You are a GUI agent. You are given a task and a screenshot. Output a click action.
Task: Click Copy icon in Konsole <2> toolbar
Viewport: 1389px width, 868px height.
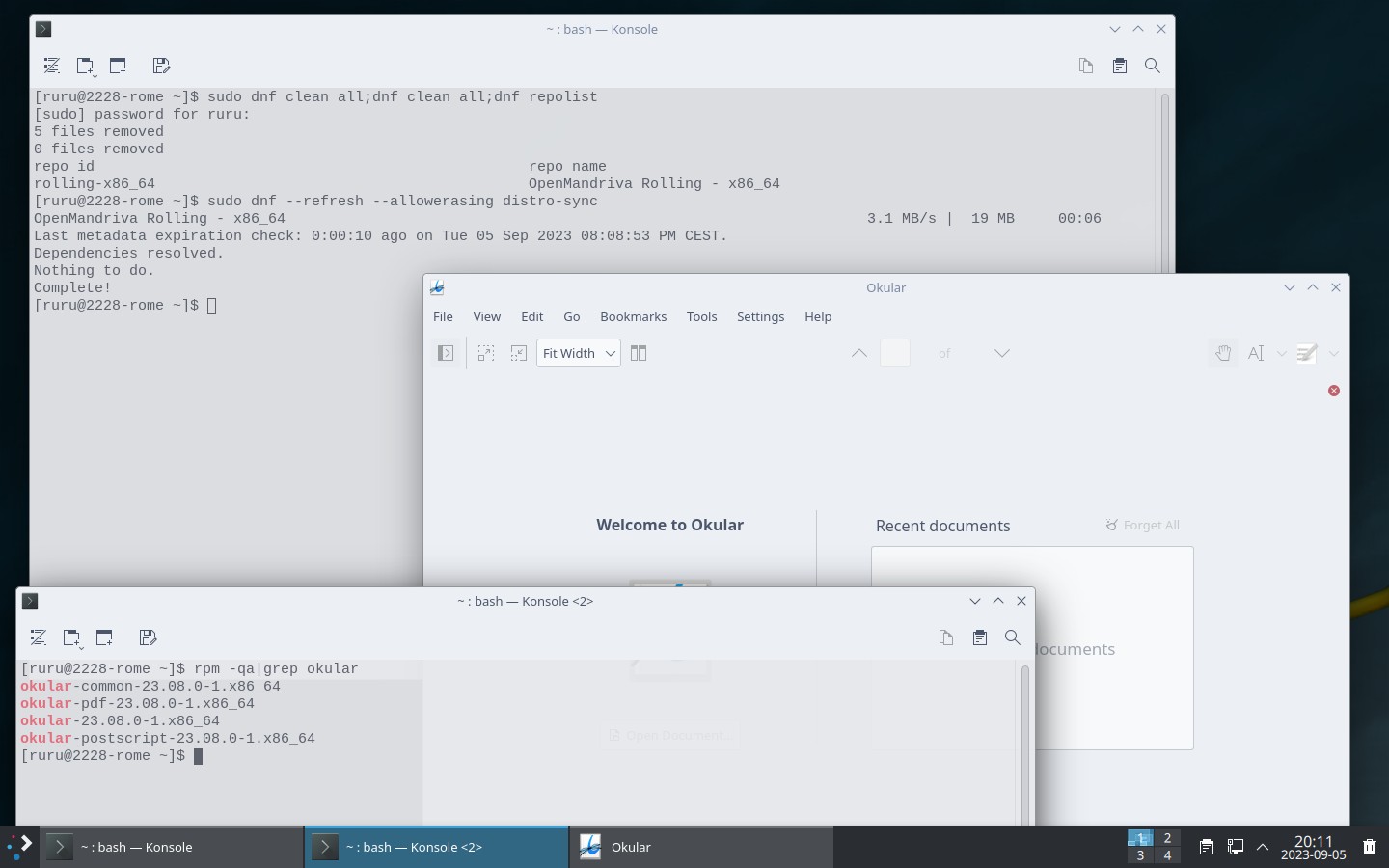coord(946,637)
